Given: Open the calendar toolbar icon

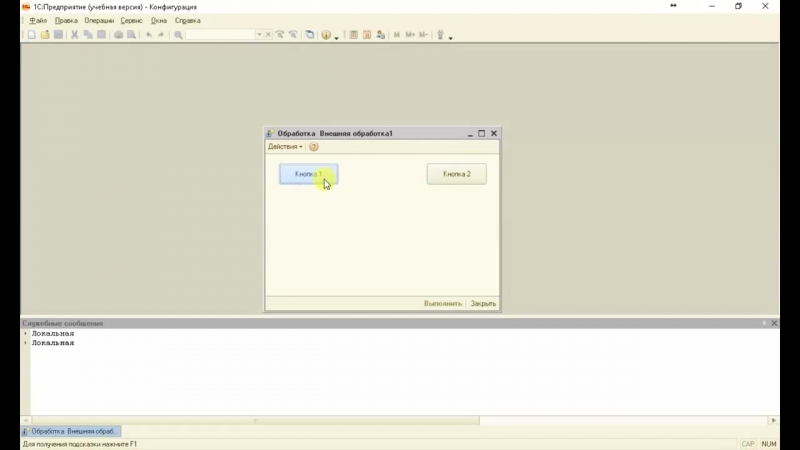Looking at the screenshot, I should tap(367, 35).
